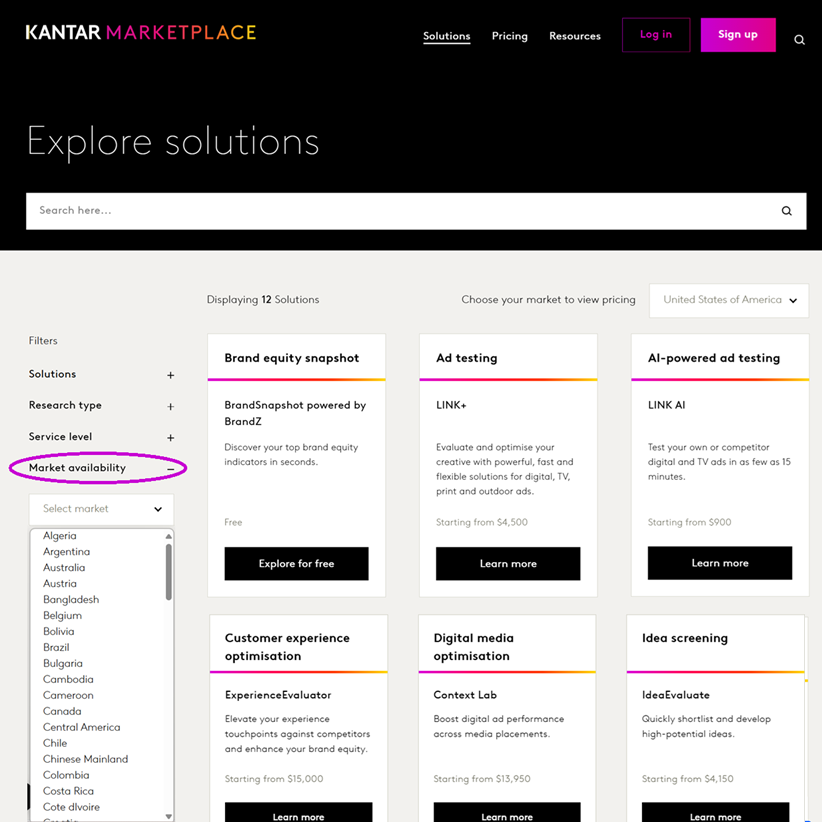Screen dimensions: 822x822
Task: Click Learn more on the Ad testing card
Action: tap(508, 564)
